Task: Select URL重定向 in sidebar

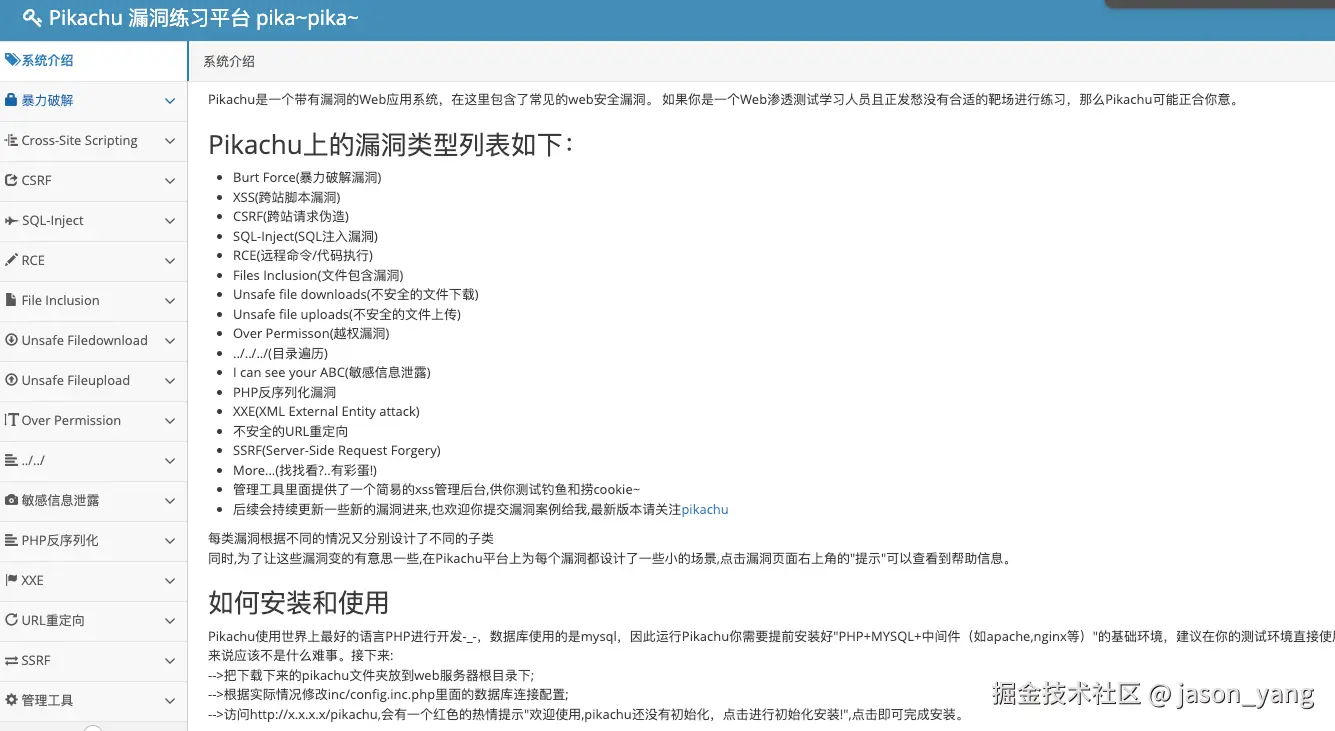Action: pyautogui.click(x=93, y=620)
